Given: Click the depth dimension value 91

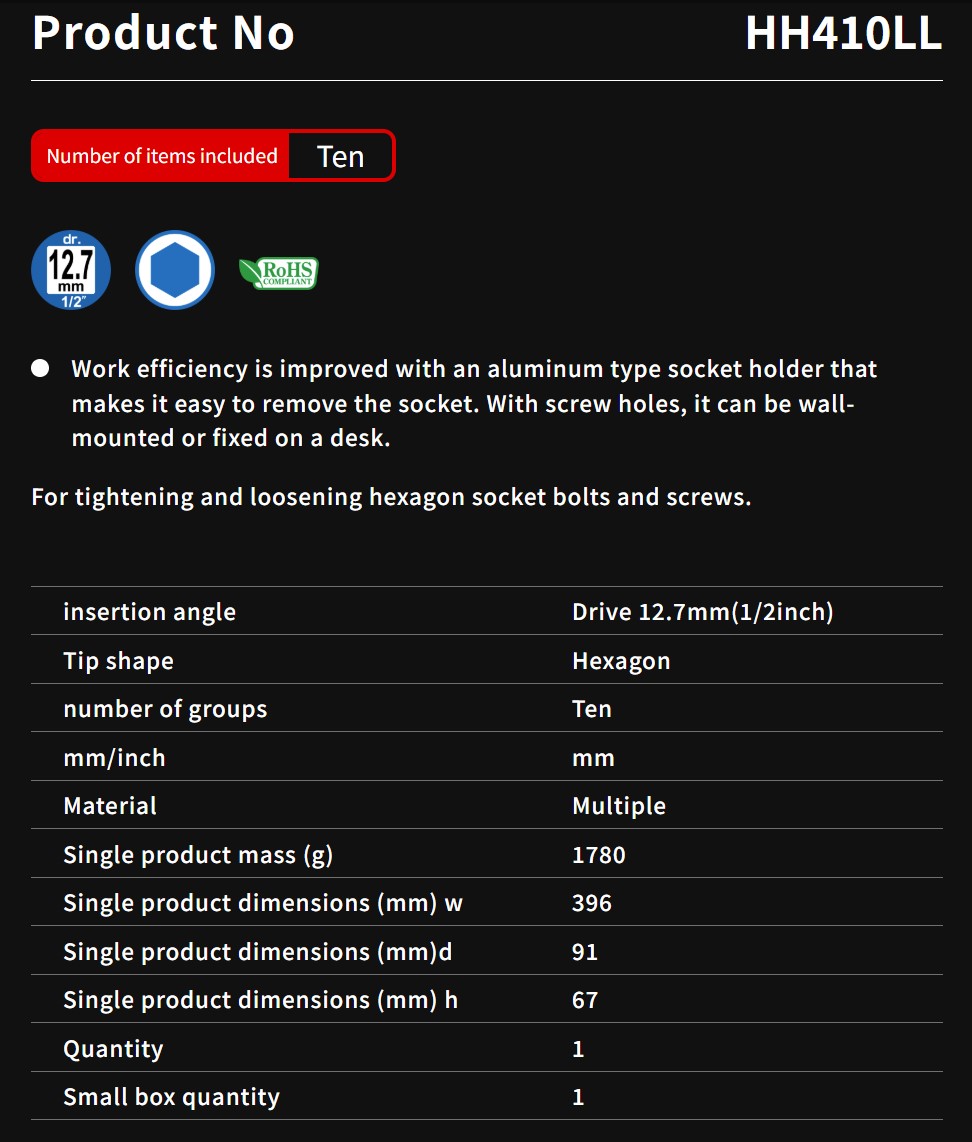Looking at the screenshot, I should pyautogui.click(x=585, y=952).
